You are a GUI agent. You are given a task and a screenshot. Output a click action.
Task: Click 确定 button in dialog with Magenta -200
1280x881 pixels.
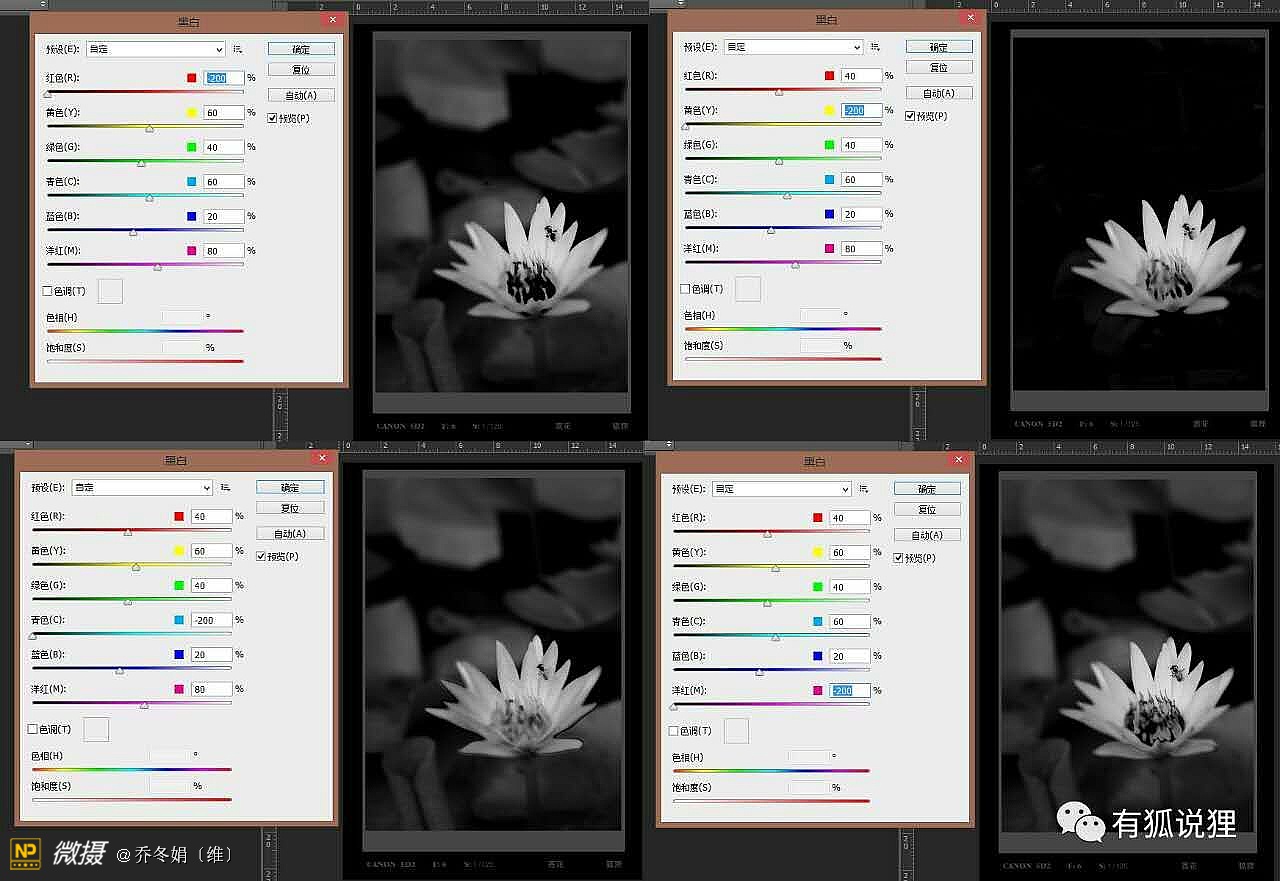click(x=926, y=489)
